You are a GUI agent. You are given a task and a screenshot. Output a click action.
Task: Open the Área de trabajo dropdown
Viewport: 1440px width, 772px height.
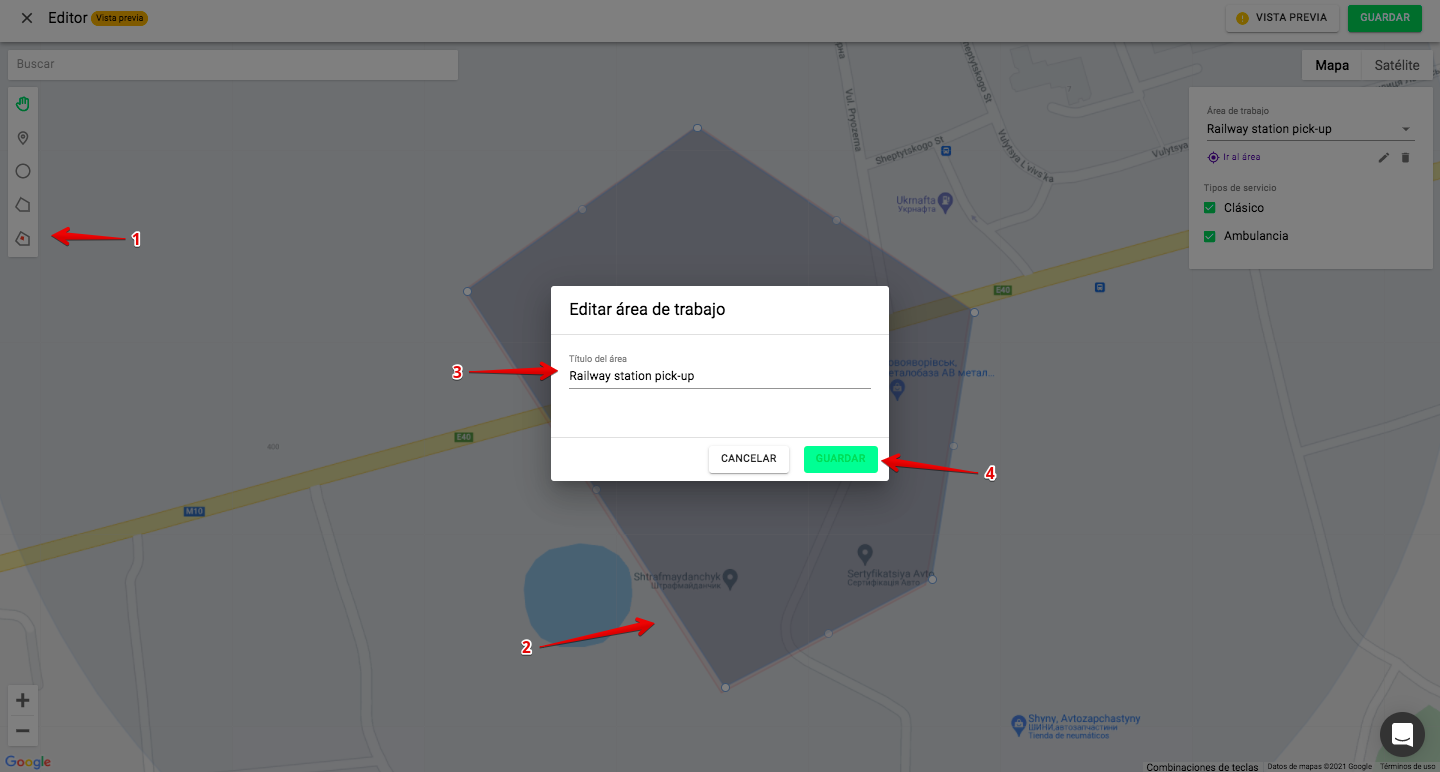[x=1309, y=129]
